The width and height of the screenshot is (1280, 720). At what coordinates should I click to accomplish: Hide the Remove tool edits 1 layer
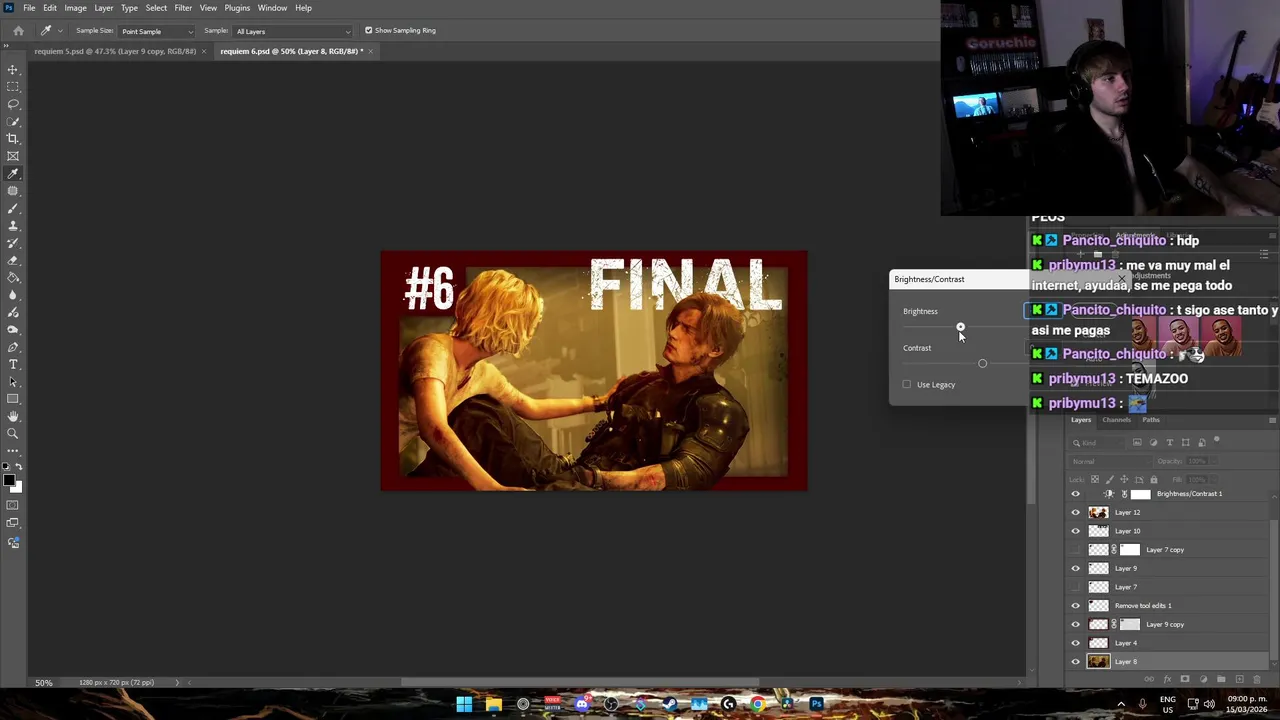point(1076,605)
